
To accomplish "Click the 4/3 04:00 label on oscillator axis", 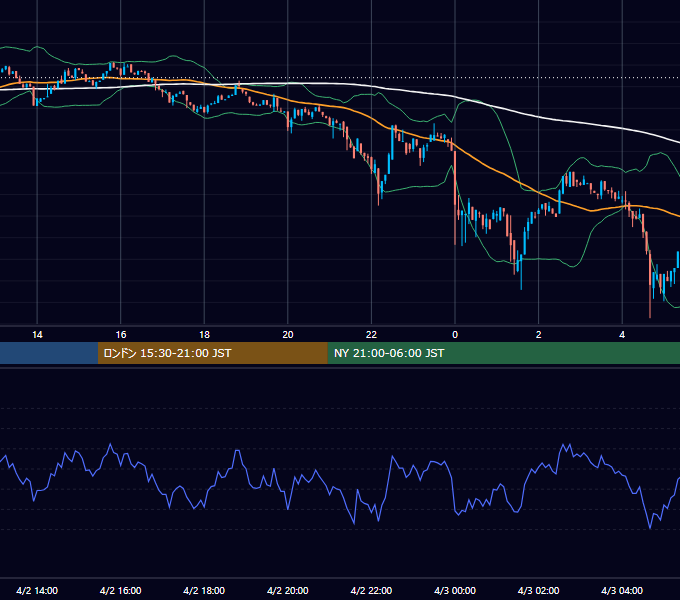I will coord(622,590).
